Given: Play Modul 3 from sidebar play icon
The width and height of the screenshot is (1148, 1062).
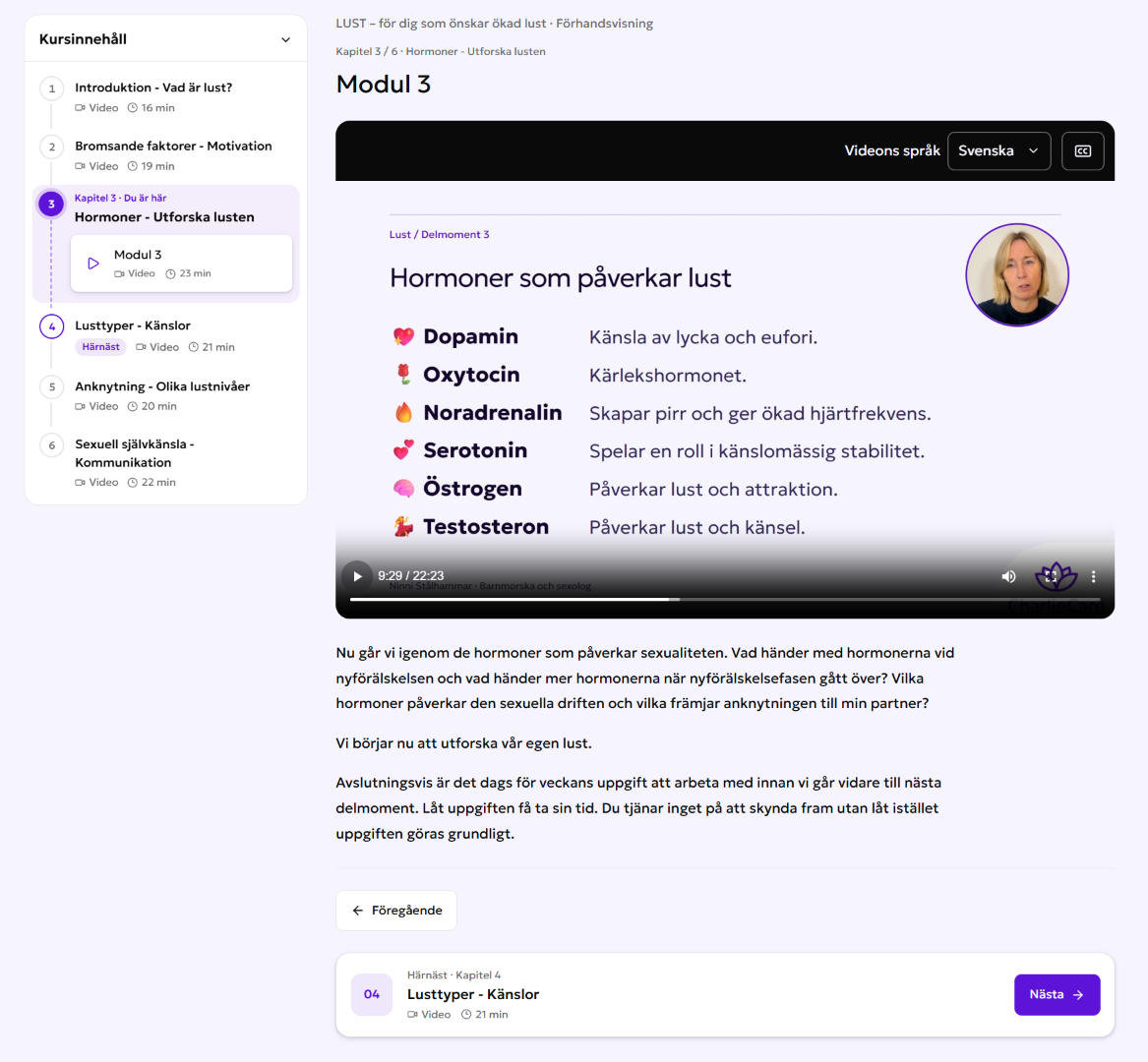Looking at the screenshot, I should coord(93,264).
